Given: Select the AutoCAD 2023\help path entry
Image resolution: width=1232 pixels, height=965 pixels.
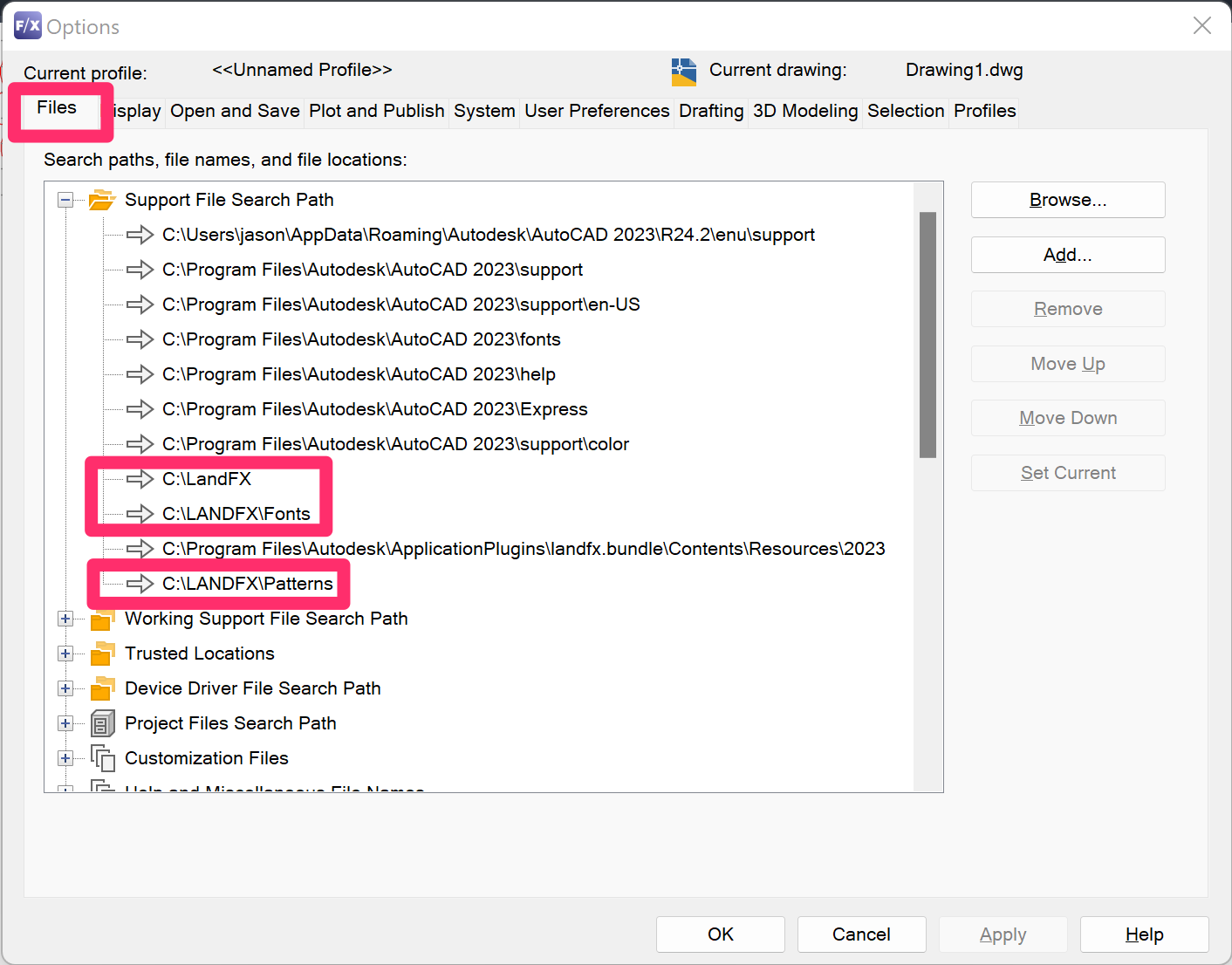Looking at the screenshot, I should (x=359, y=374).
